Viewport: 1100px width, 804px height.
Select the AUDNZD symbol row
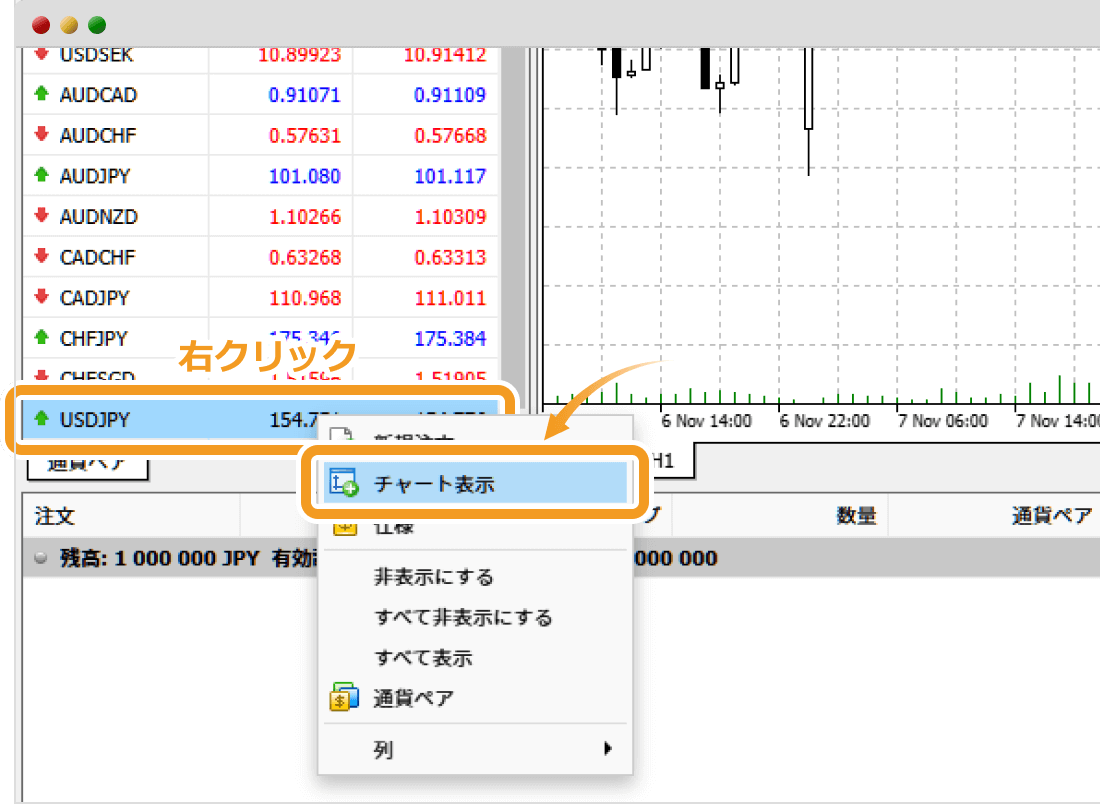click(260, 217)
